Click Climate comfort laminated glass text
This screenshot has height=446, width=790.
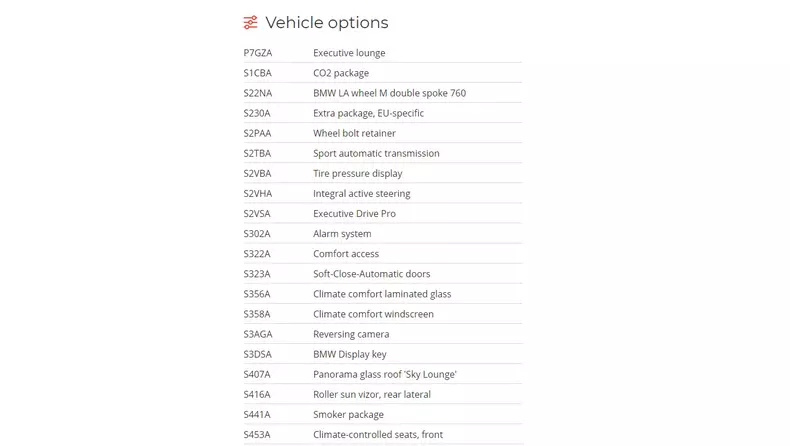[x=382, y=294]
